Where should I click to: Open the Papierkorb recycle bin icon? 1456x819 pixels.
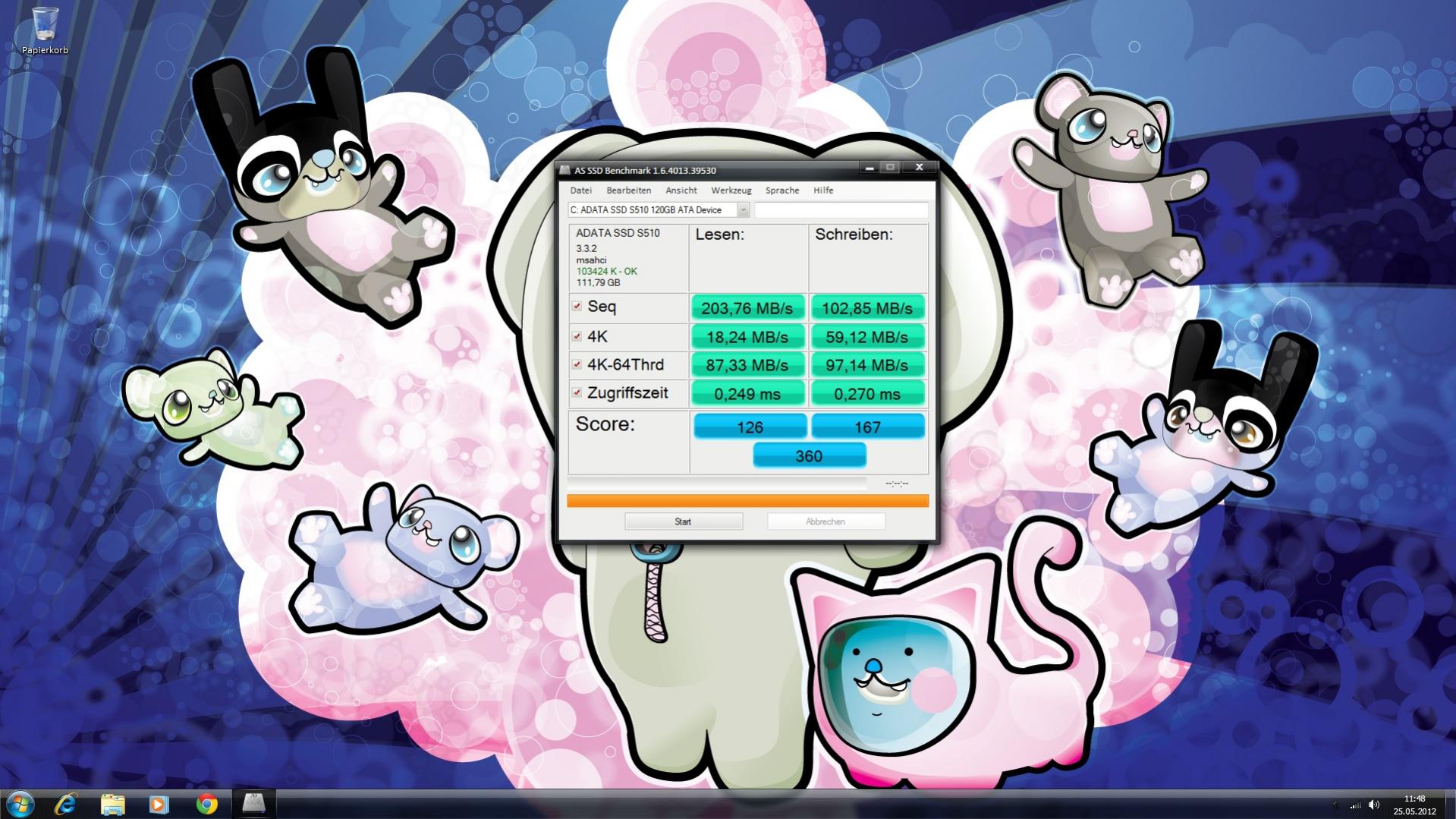click(45, 30)
